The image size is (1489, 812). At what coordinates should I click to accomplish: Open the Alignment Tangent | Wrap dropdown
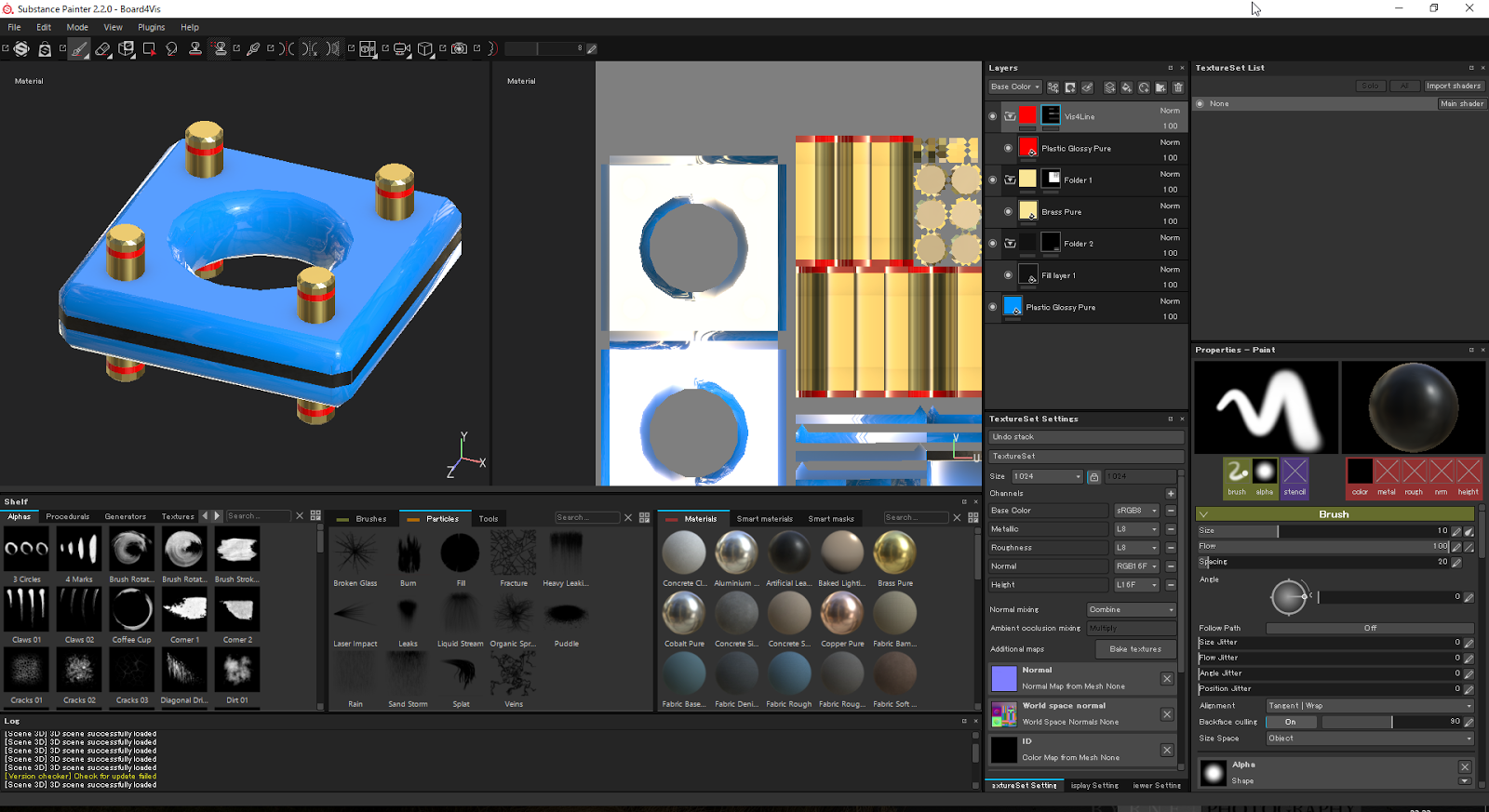(1370, 706)
